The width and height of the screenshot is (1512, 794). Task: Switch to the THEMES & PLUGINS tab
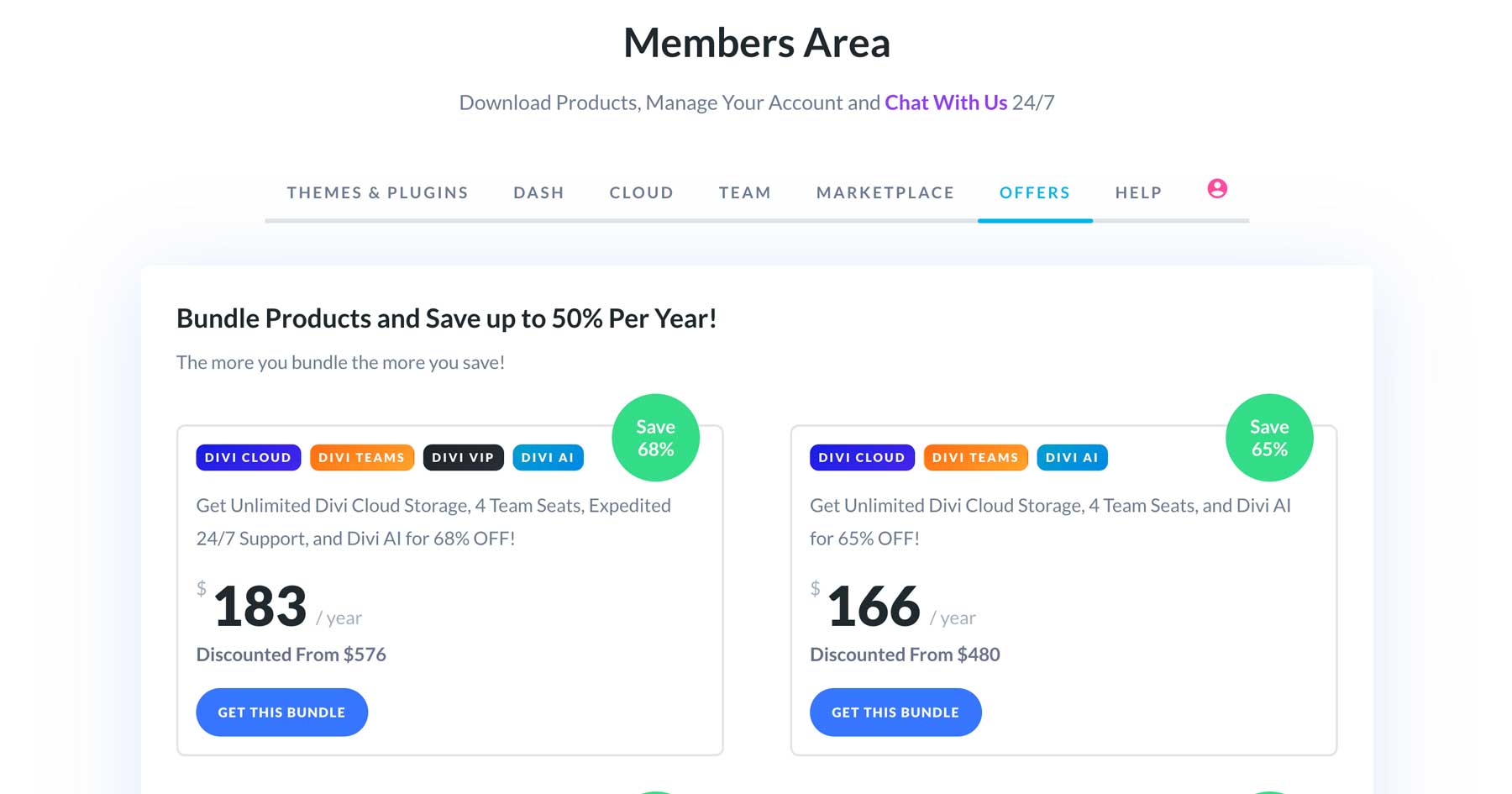[x=377, y=192]
